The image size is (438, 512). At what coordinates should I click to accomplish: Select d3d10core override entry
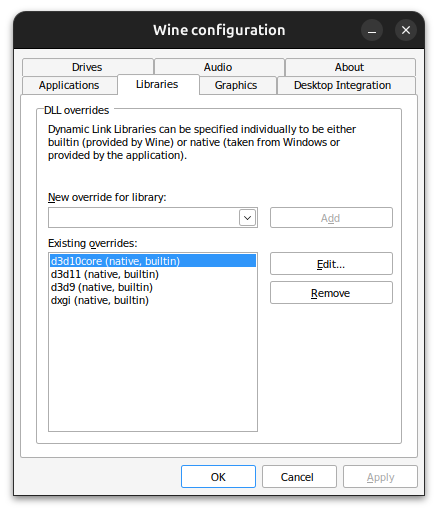click(x=153, y=261)
